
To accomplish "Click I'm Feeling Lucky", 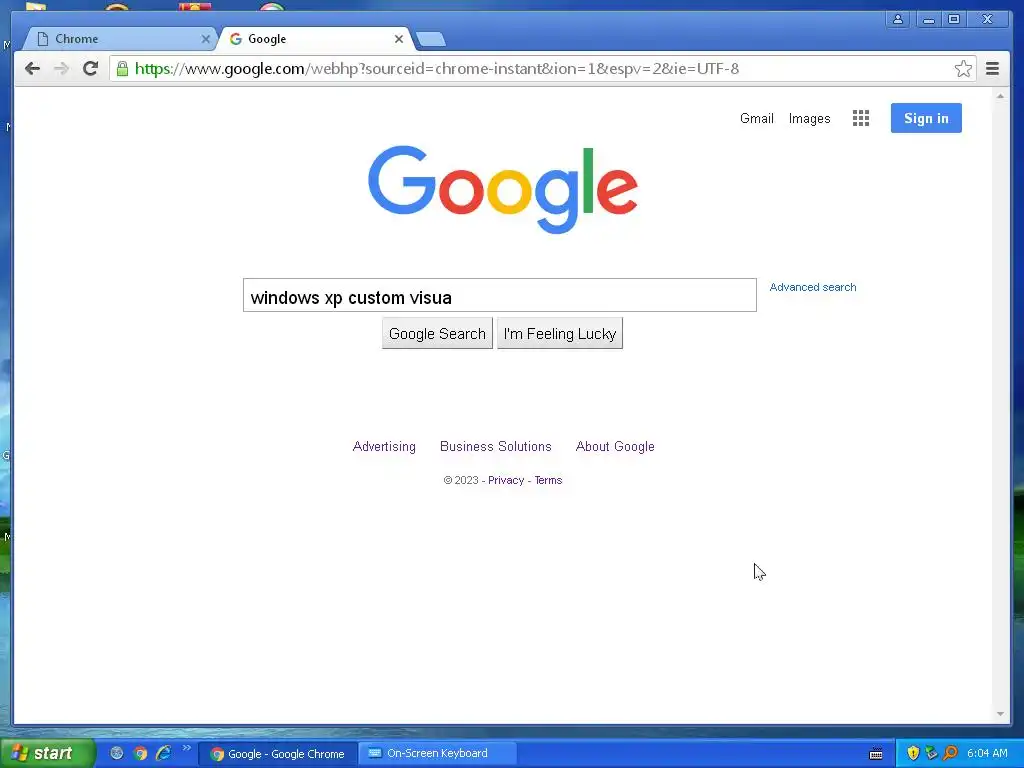I will (560, 334).
